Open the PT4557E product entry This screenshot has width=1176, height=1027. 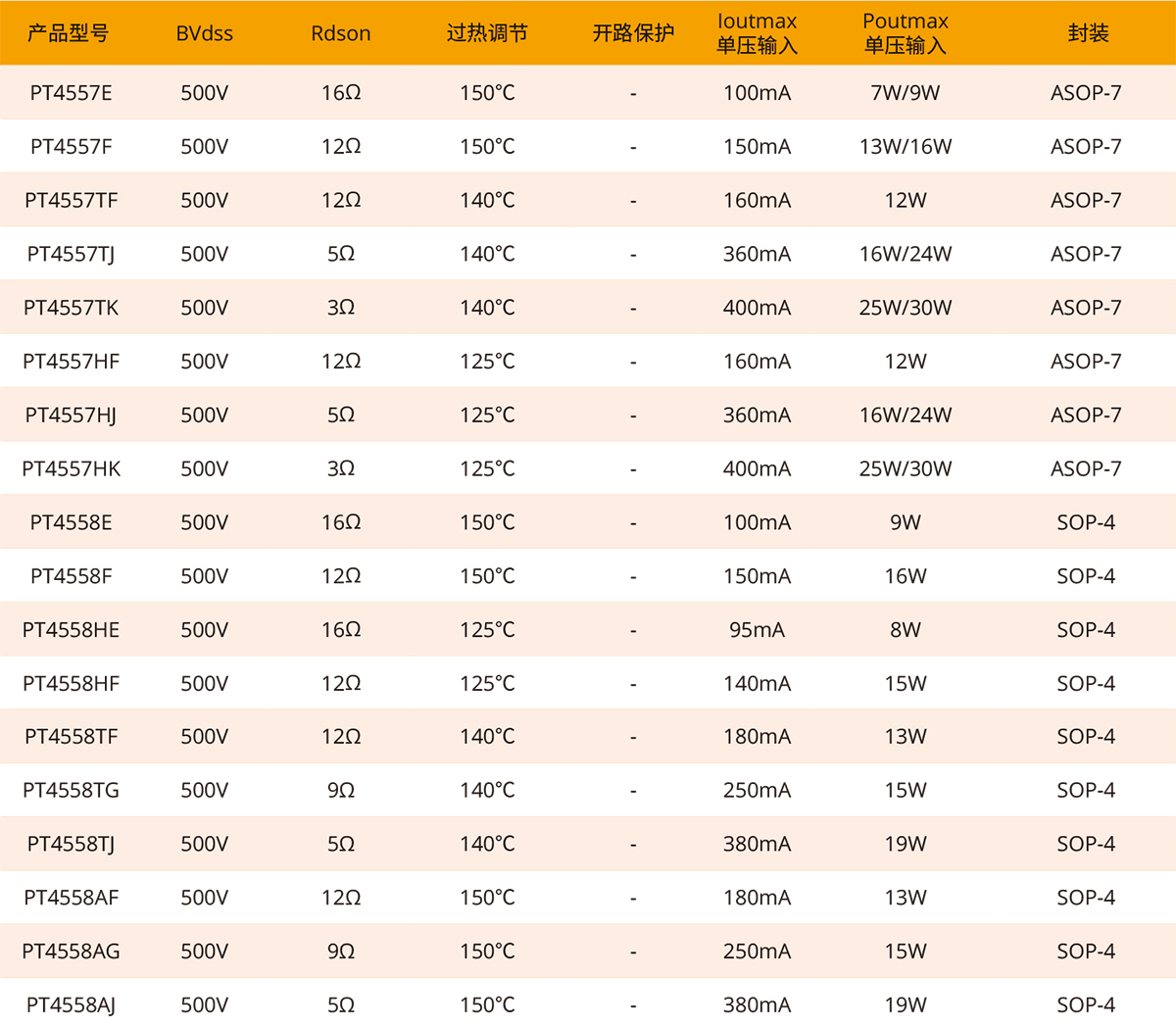[71, 93]
